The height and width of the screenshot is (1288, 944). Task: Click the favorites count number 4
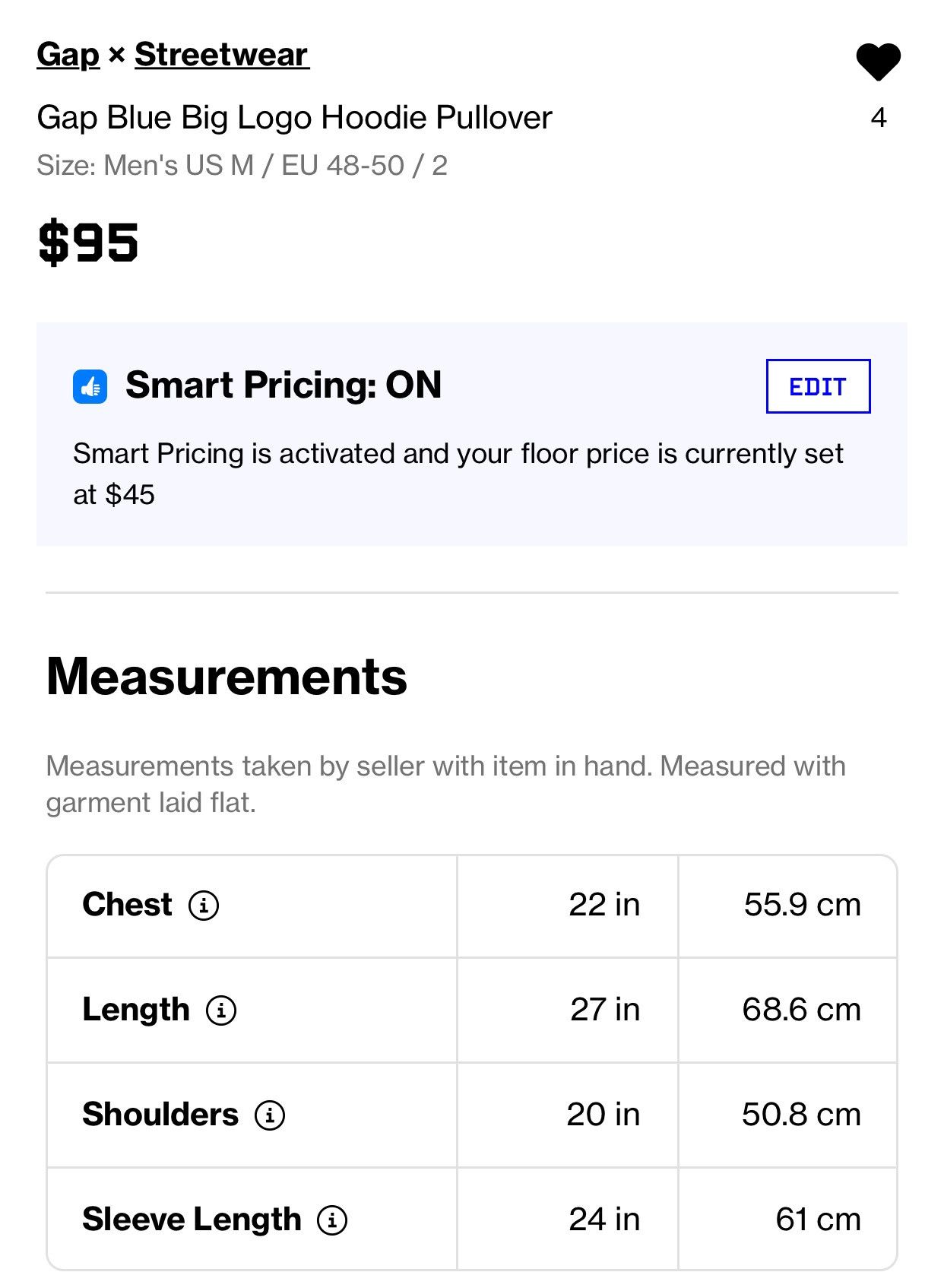(x=879, y=118)
